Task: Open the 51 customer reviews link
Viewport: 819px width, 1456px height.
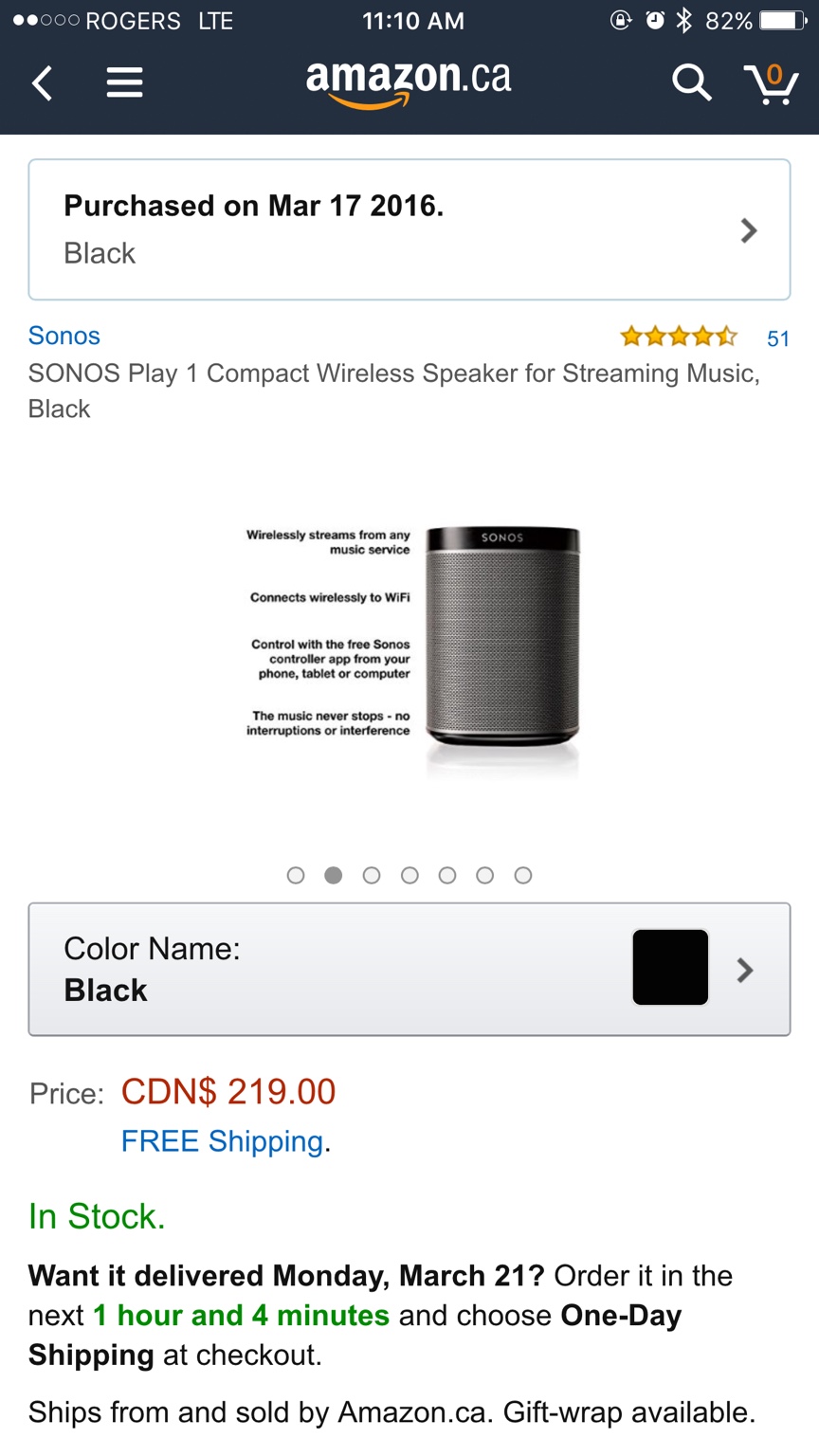Action: [778, 338]
